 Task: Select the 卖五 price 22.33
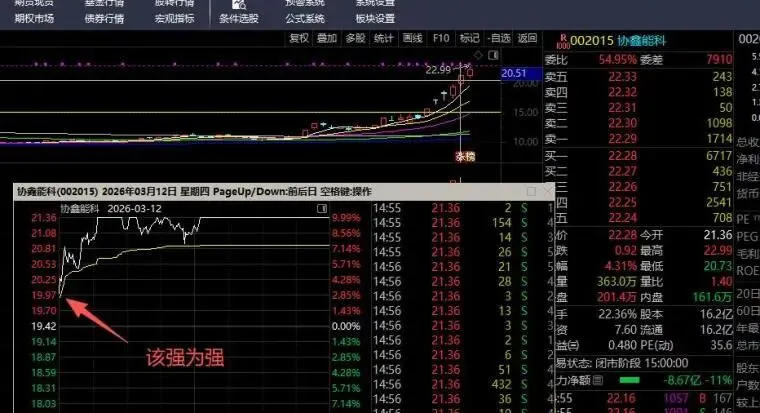pyautogui.click(x=622, y=77)
